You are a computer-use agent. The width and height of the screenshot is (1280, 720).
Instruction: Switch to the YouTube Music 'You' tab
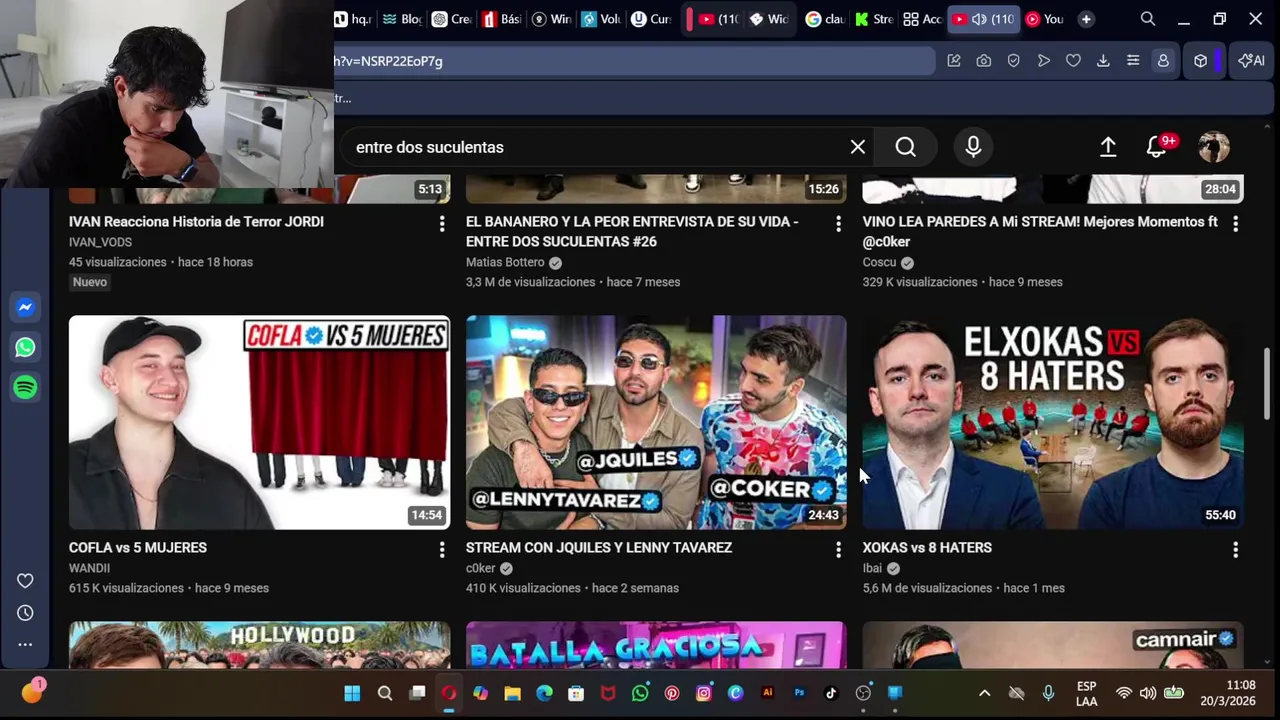click(1044, 19)
